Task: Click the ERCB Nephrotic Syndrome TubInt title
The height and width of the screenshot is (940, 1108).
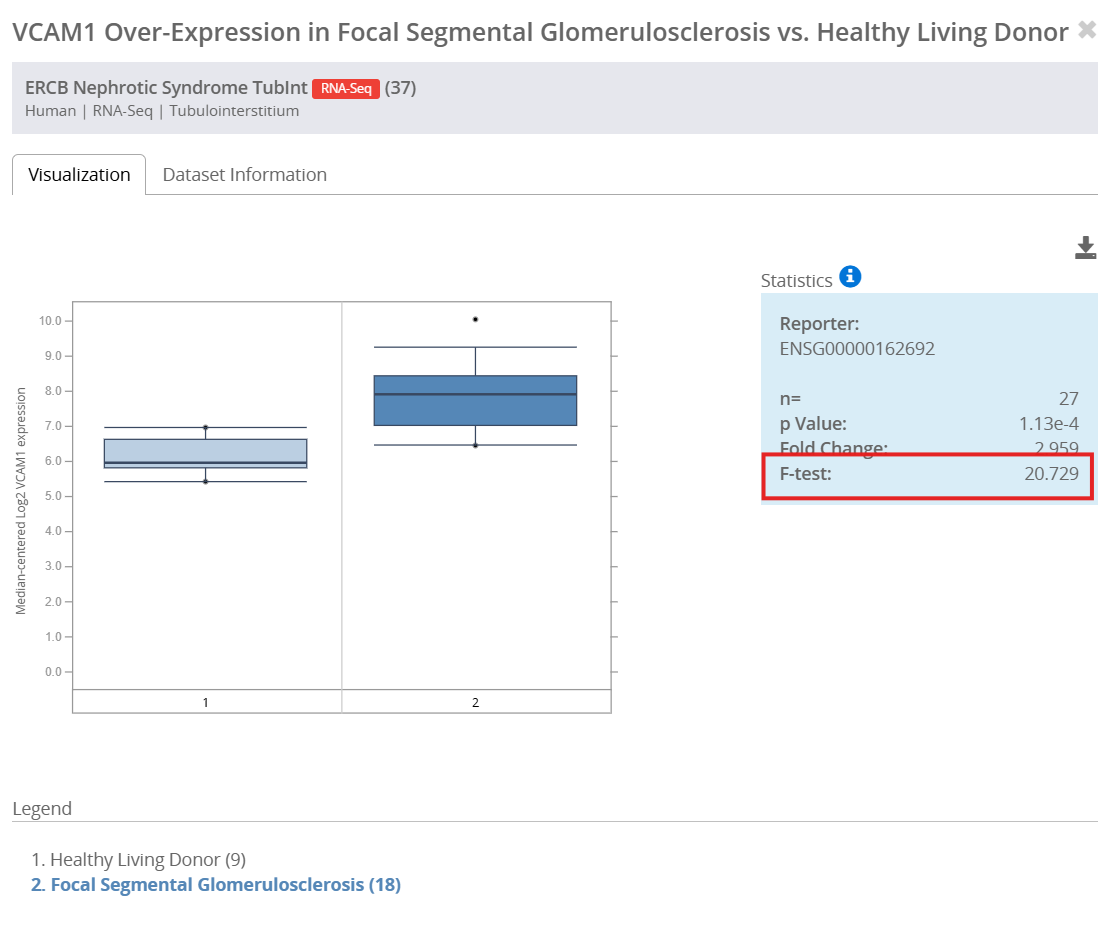Action: click(166, 88)
